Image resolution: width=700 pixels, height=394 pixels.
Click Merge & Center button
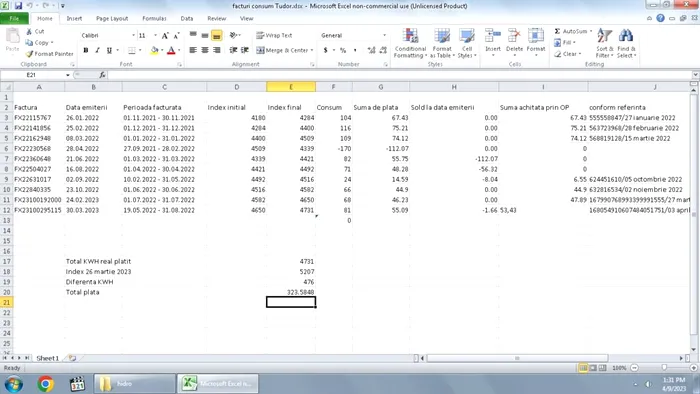(282, 50)
